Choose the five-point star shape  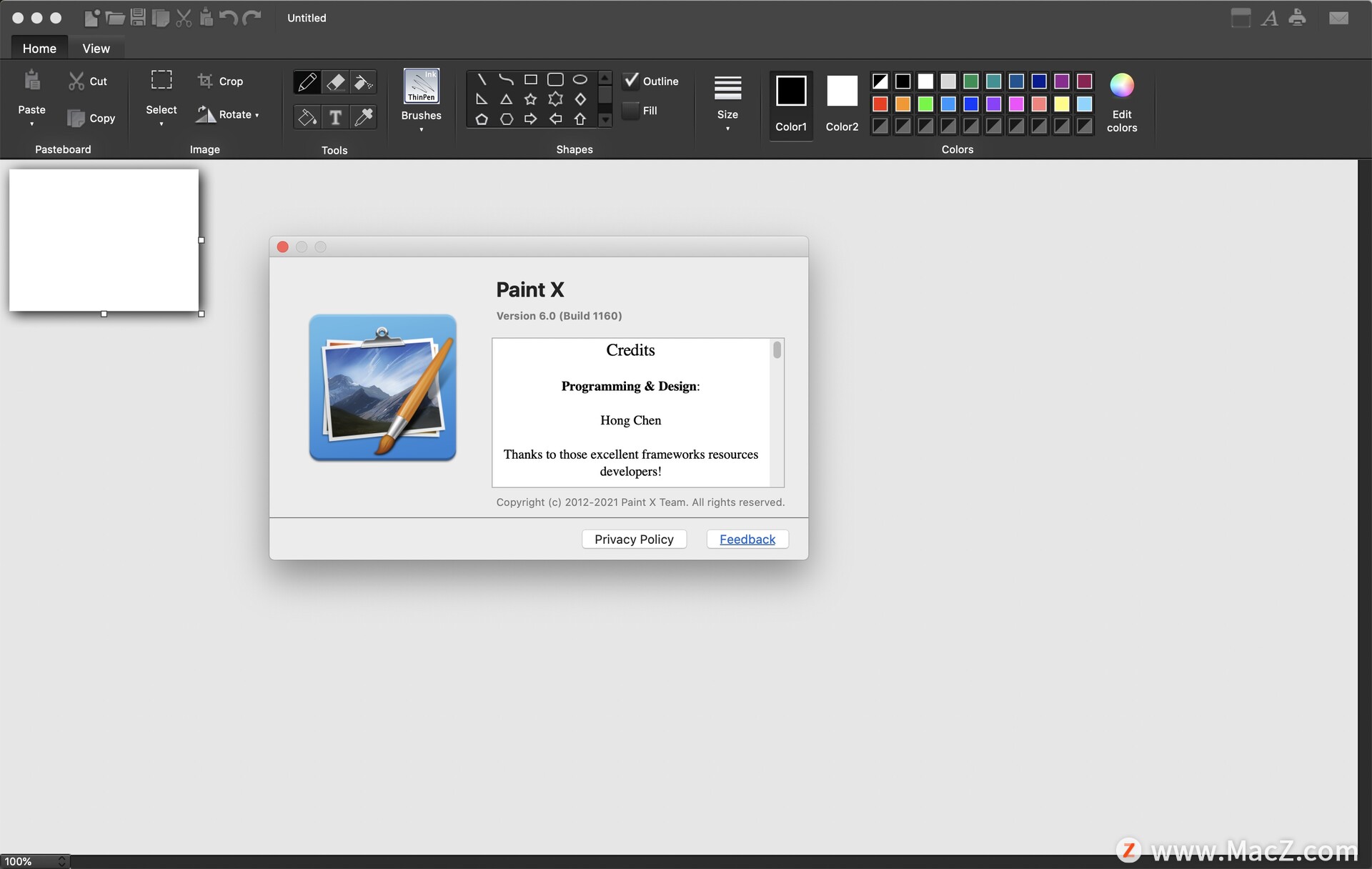530,99
